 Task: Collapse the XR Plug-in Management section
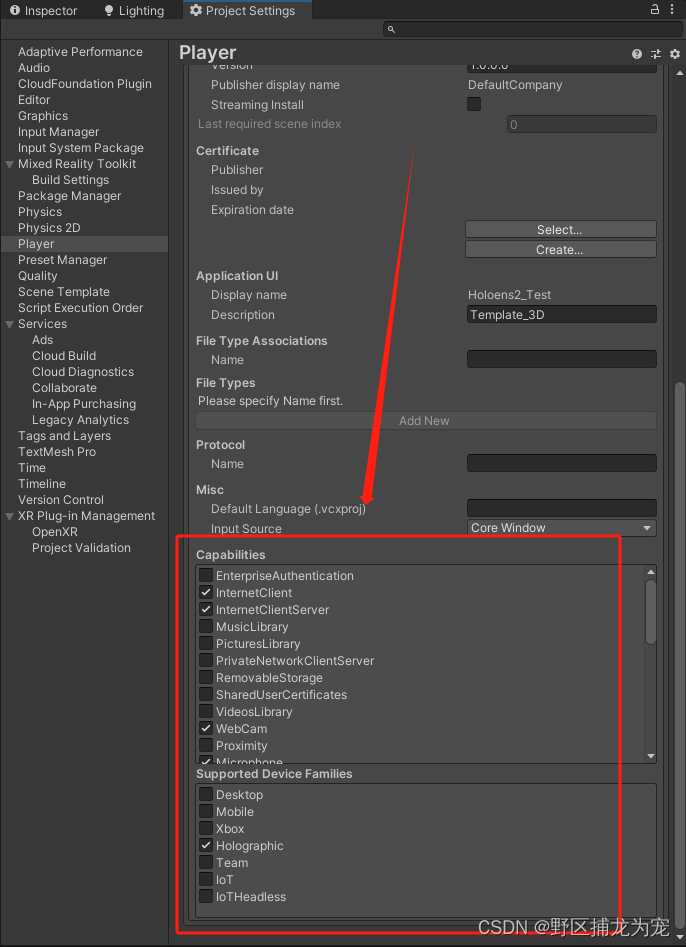click(9, 516)
